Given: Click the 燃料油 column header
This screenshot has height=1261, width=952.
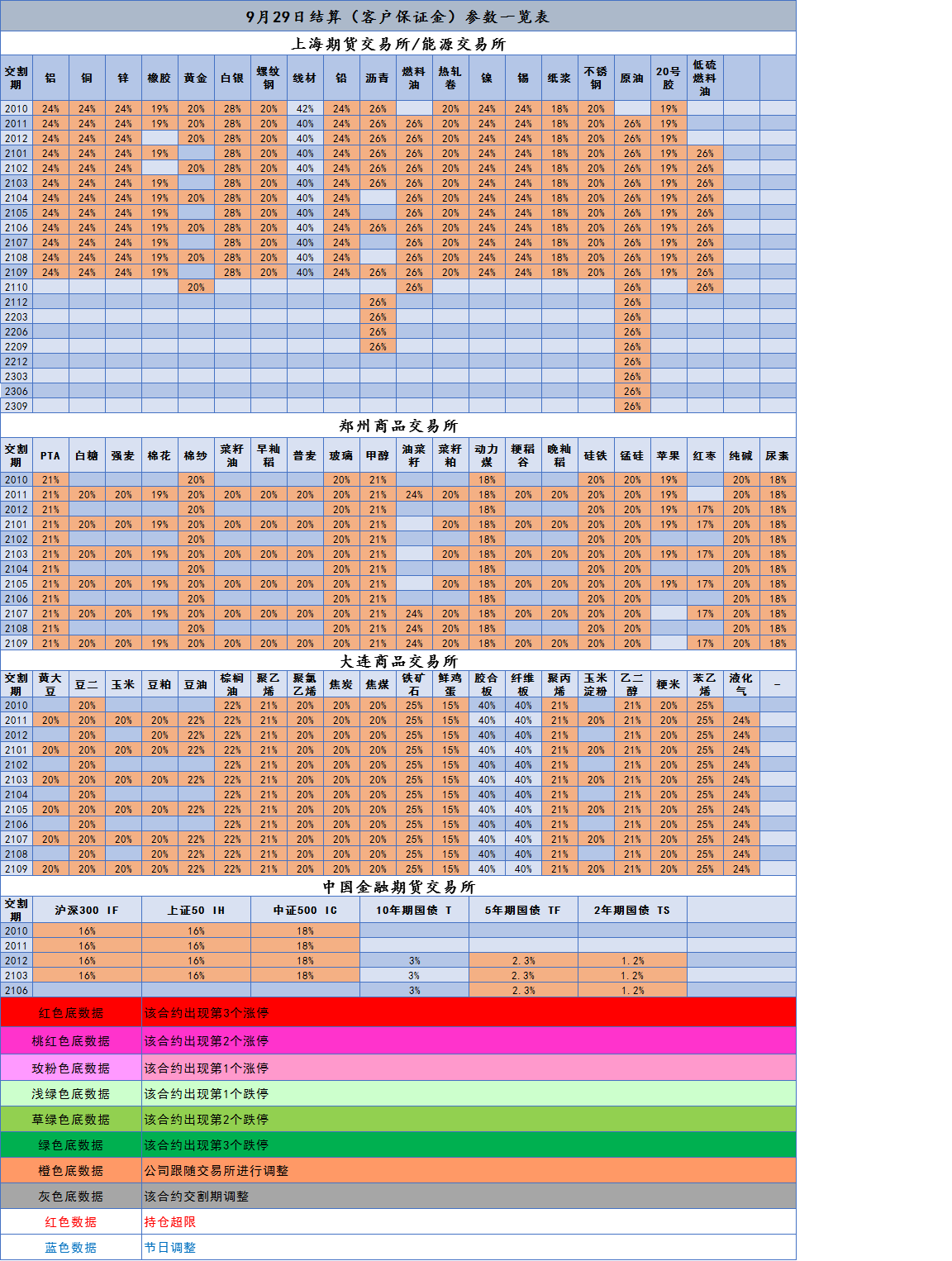Looking at the screenshot, I should 414,79.
